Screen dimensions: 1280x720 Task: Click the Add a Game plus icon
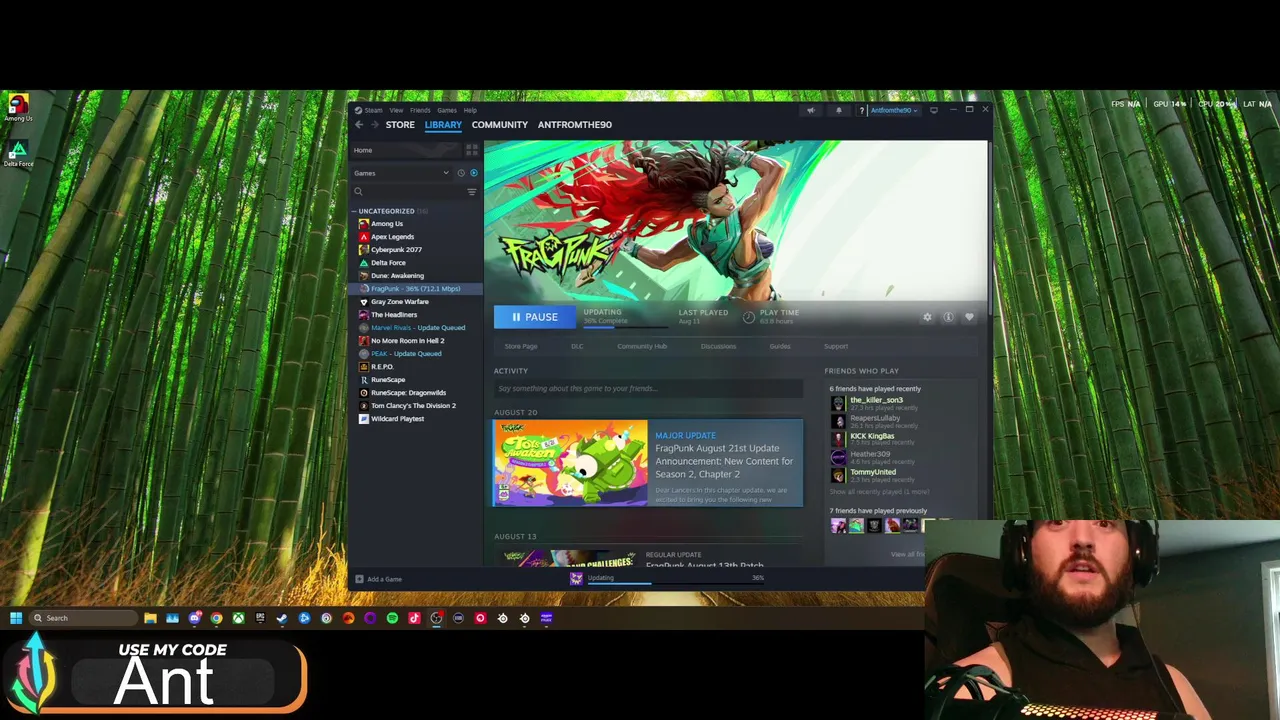pyautogui.click(x=359, y=579)
